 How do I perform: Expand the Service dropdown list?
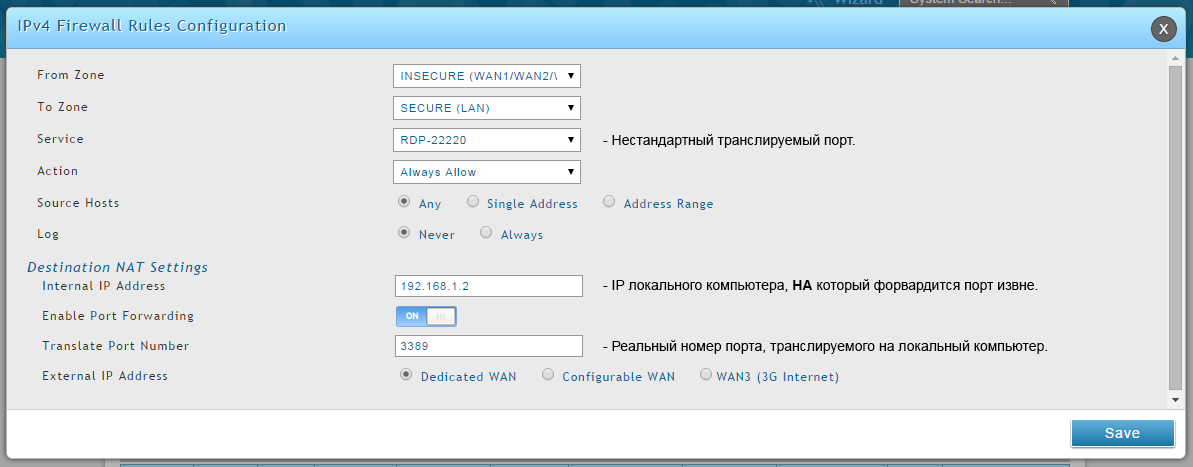(x=487, y=140)
